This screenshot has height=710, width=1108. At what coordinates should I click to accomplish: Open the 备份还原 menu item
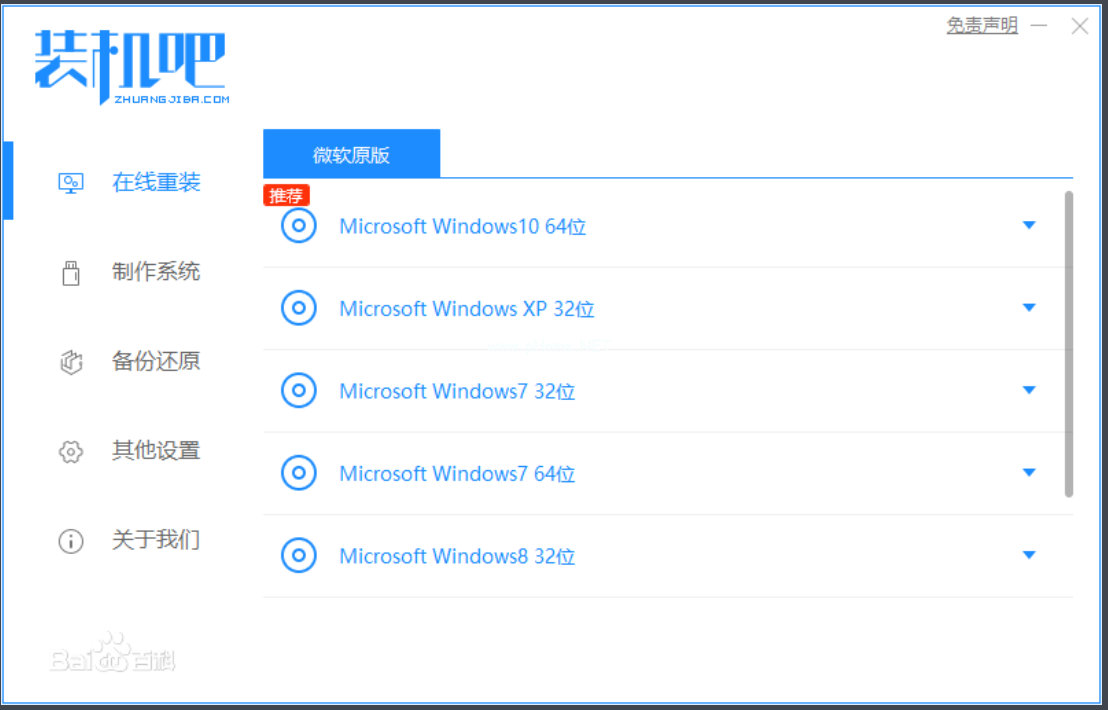[156, 361]
